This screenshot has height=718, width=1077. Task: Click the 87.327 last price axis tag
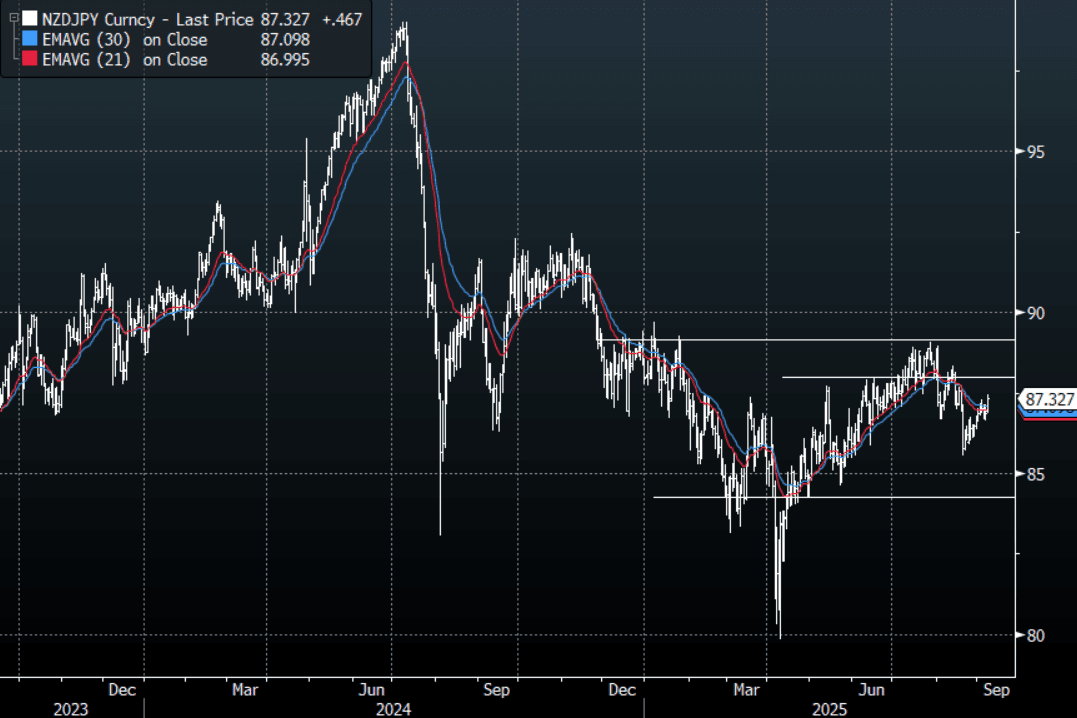(x=1050, y=400)
